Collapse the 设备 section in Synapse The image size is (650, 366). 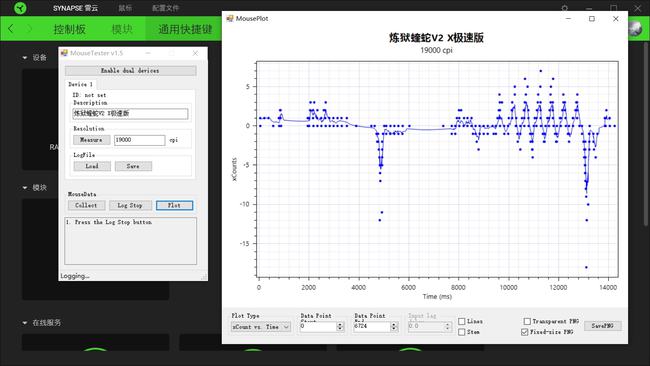pyautogui.click(x=25, y=58)
